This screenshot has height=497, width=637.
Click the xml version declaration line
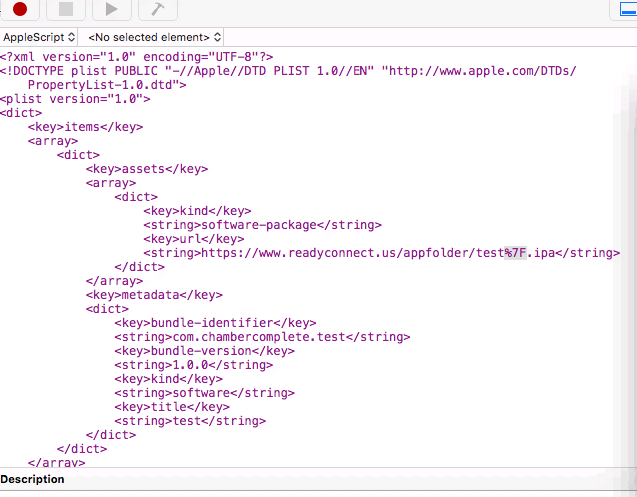(x=136, y=57)
